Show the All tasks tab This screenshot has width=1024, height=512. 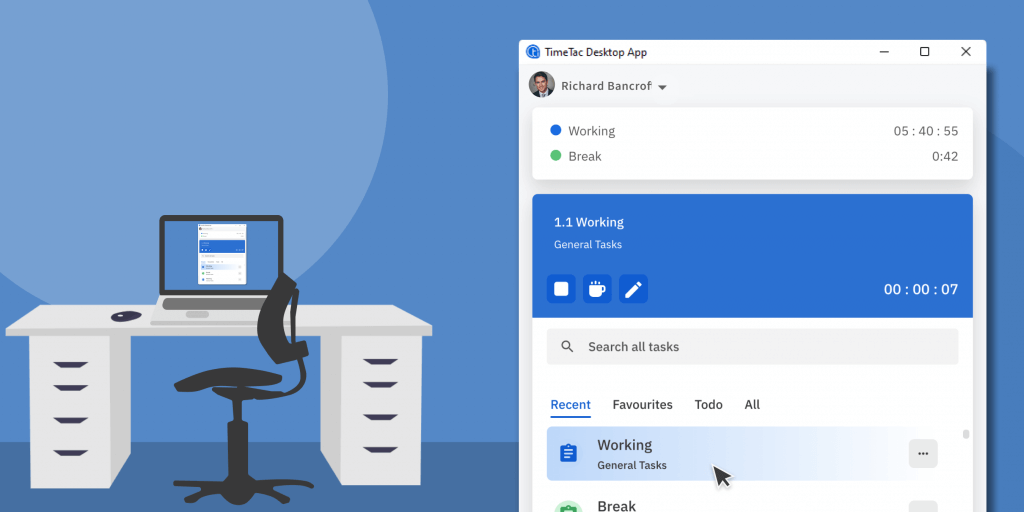(752, 405)
